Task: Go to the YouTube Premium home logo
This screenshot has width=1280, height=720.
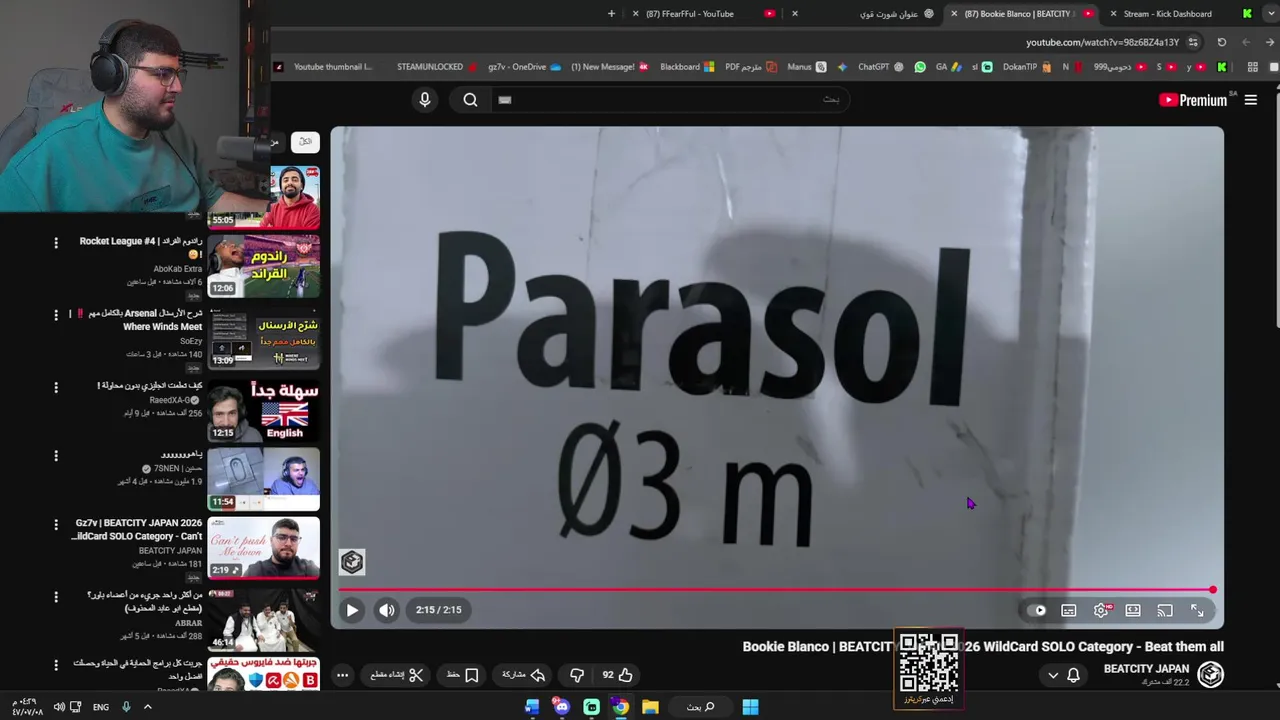Action: (1193, 100)
